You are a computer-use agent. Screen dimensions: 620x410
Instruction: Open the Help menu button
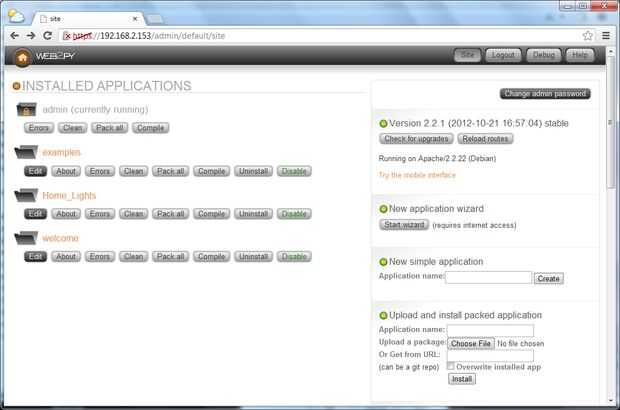(x=580, y=55)
